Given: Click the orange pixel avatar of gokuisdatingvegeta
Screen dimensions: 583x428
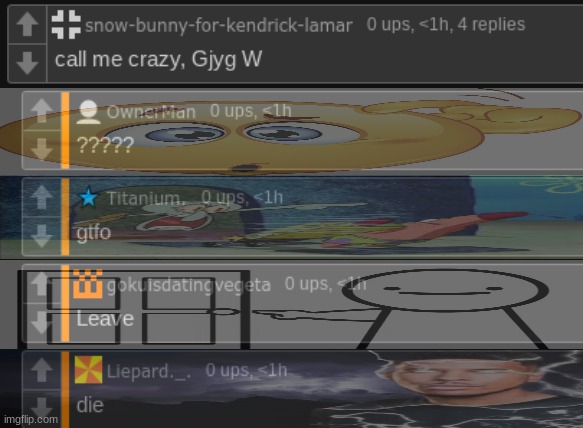Looking at the screenshot, I should pos(88,284).
